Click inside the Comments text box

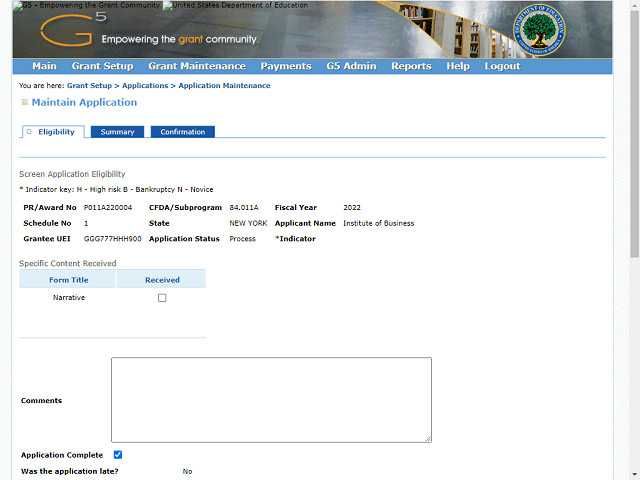pyautogui.click(x=271, y=400)
